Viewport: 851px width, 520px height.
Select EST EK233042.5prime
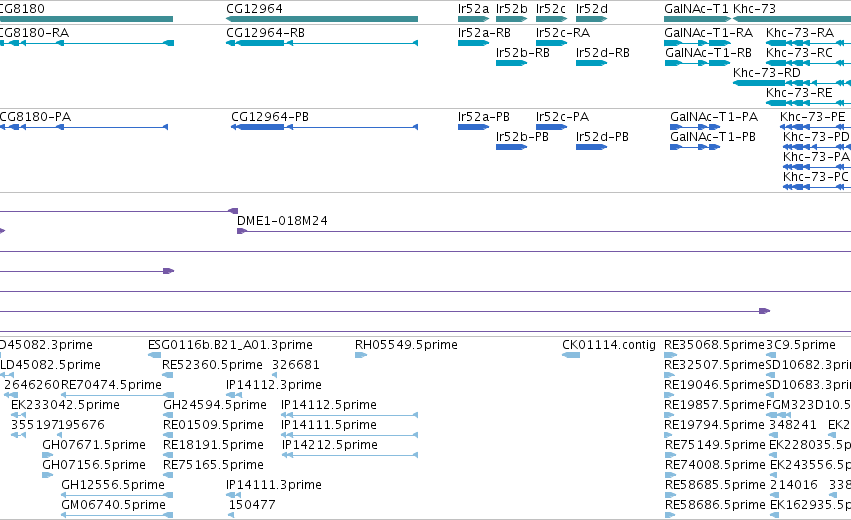click(65, 405)
